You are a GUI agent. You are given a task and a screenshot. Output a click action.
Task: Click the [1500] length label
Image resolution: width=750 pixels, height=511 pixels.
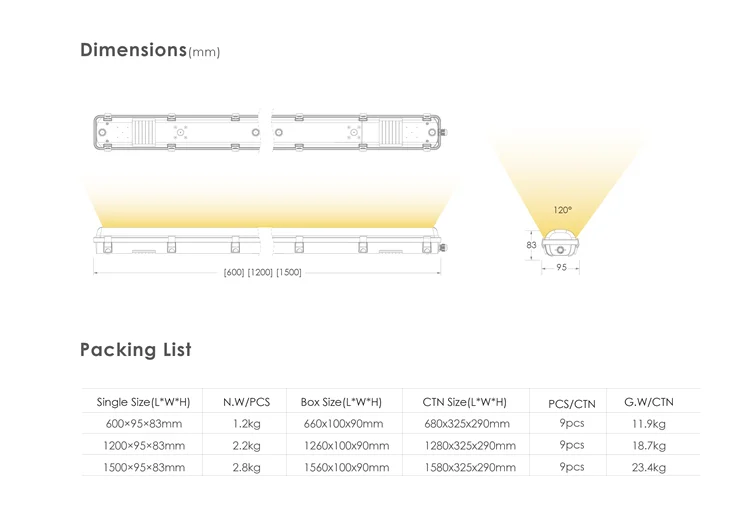click(289, 273)
